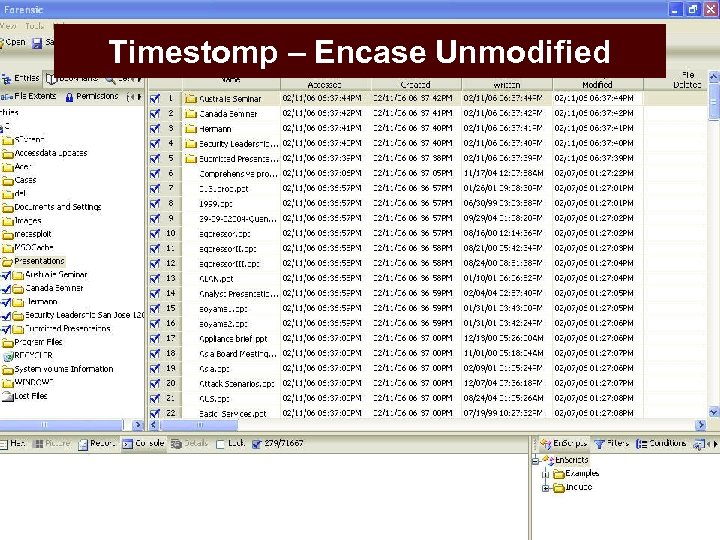
Task: Open the Filters tab
Action: point(612,444)
